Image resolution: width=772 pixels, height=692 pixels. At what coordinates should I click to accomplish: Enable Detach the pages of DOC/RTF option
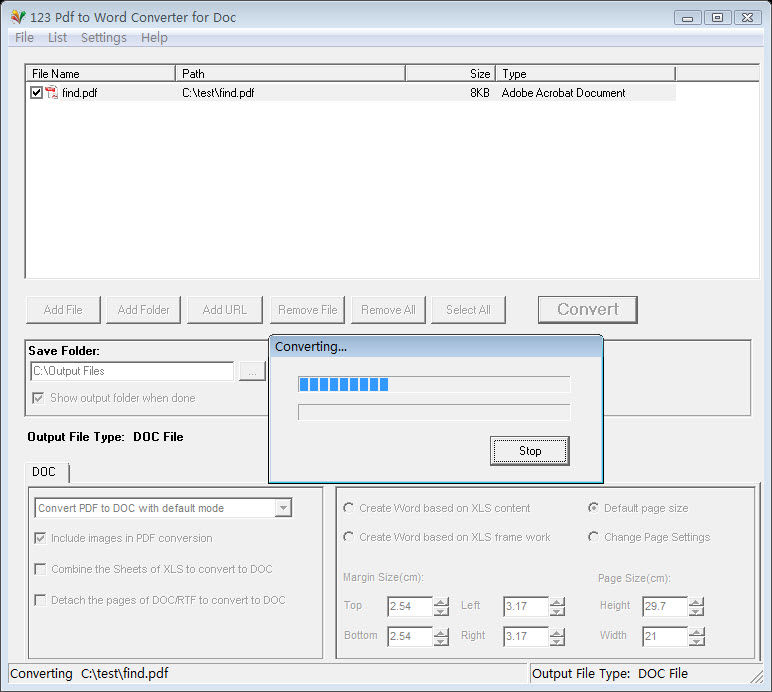[40, 600]
